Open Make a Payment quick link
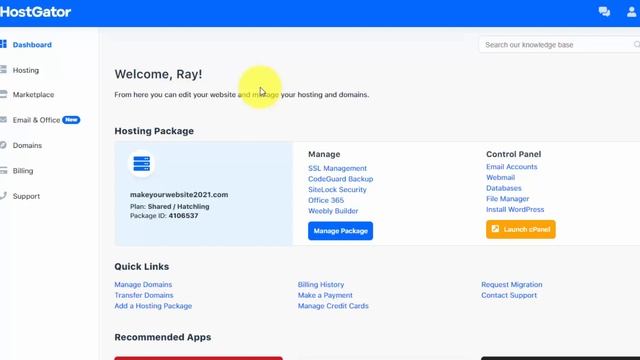Screen dimensions: 640x360 [325, 295]
